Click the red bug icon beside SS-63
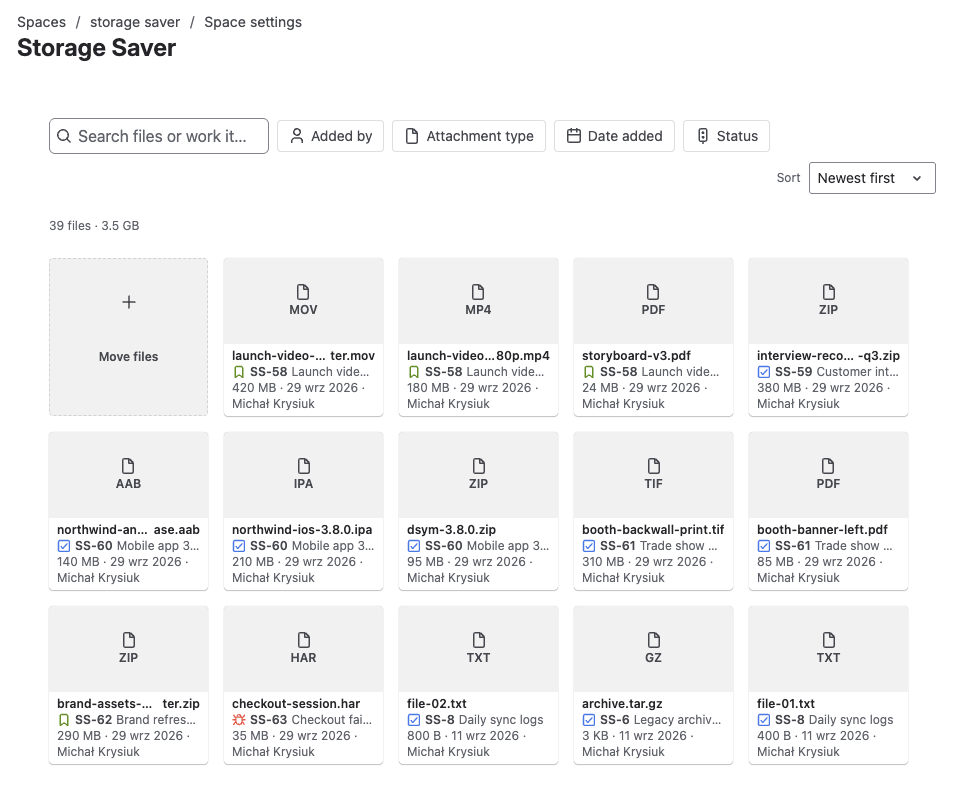The height and width of the screenshot is (796, 960). point(239,720)
